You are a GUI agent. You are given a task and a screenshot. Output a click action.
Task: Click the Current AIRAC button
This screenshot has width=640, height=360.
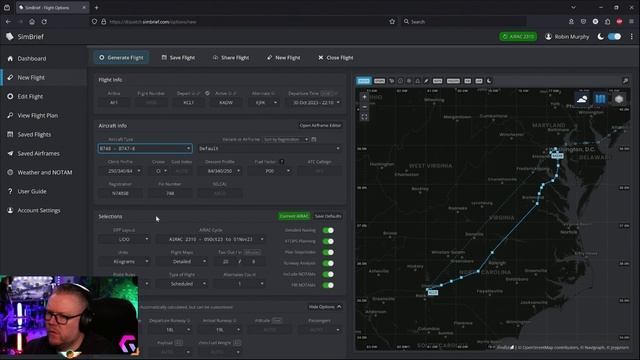pyautogui.click(x=294, y=216)
